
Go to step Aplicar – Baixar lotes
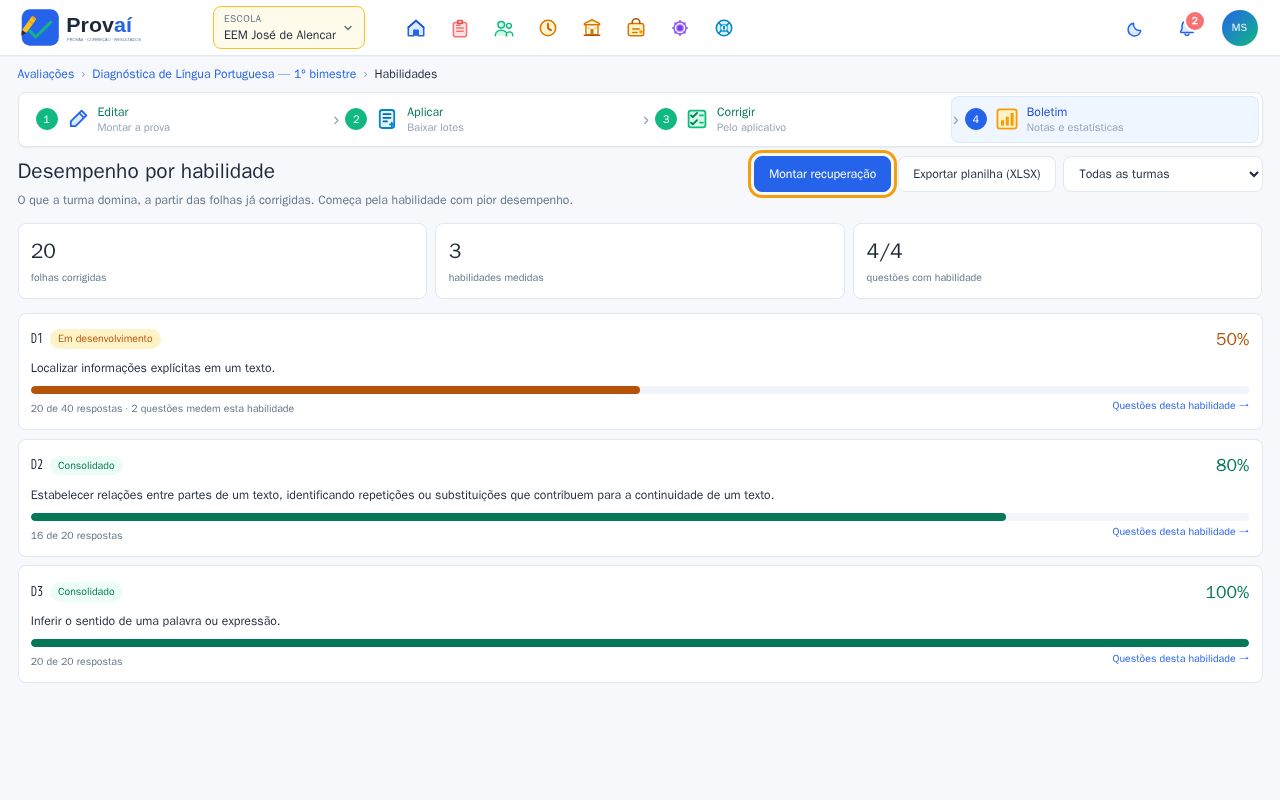click(485, 120)
